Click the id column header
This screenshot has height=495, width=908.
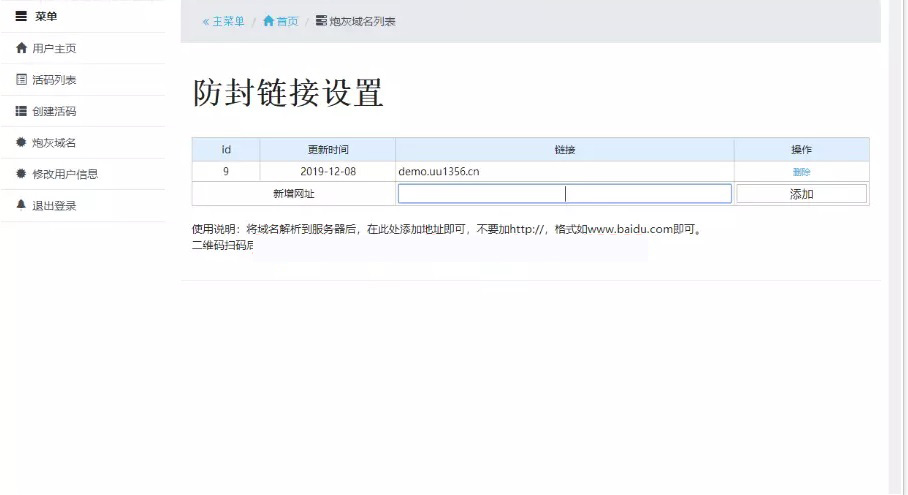click(x=226, y=150)
